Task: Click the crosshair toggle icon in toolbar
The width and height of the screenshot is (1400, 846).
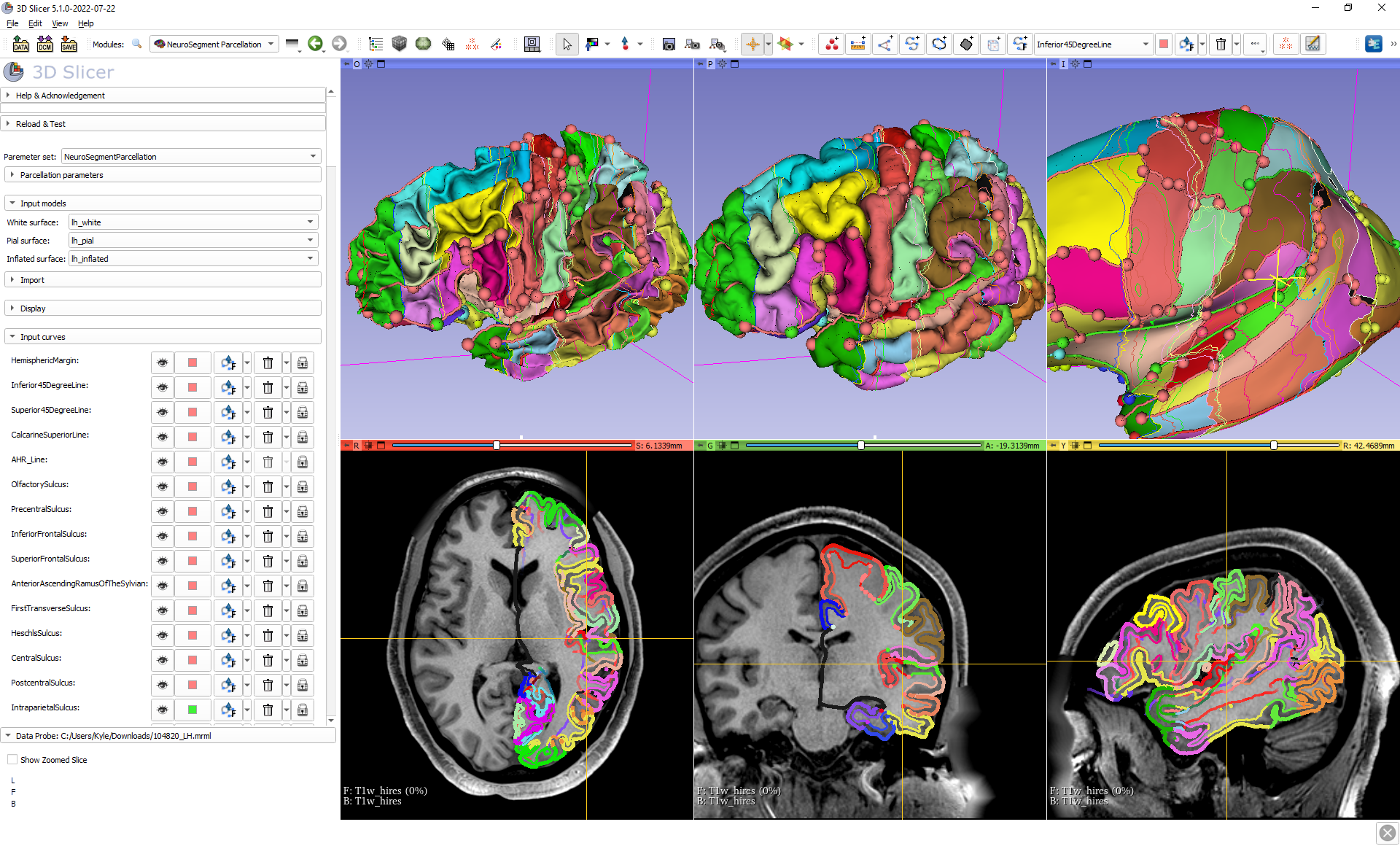Action: [x=752, y=44]
